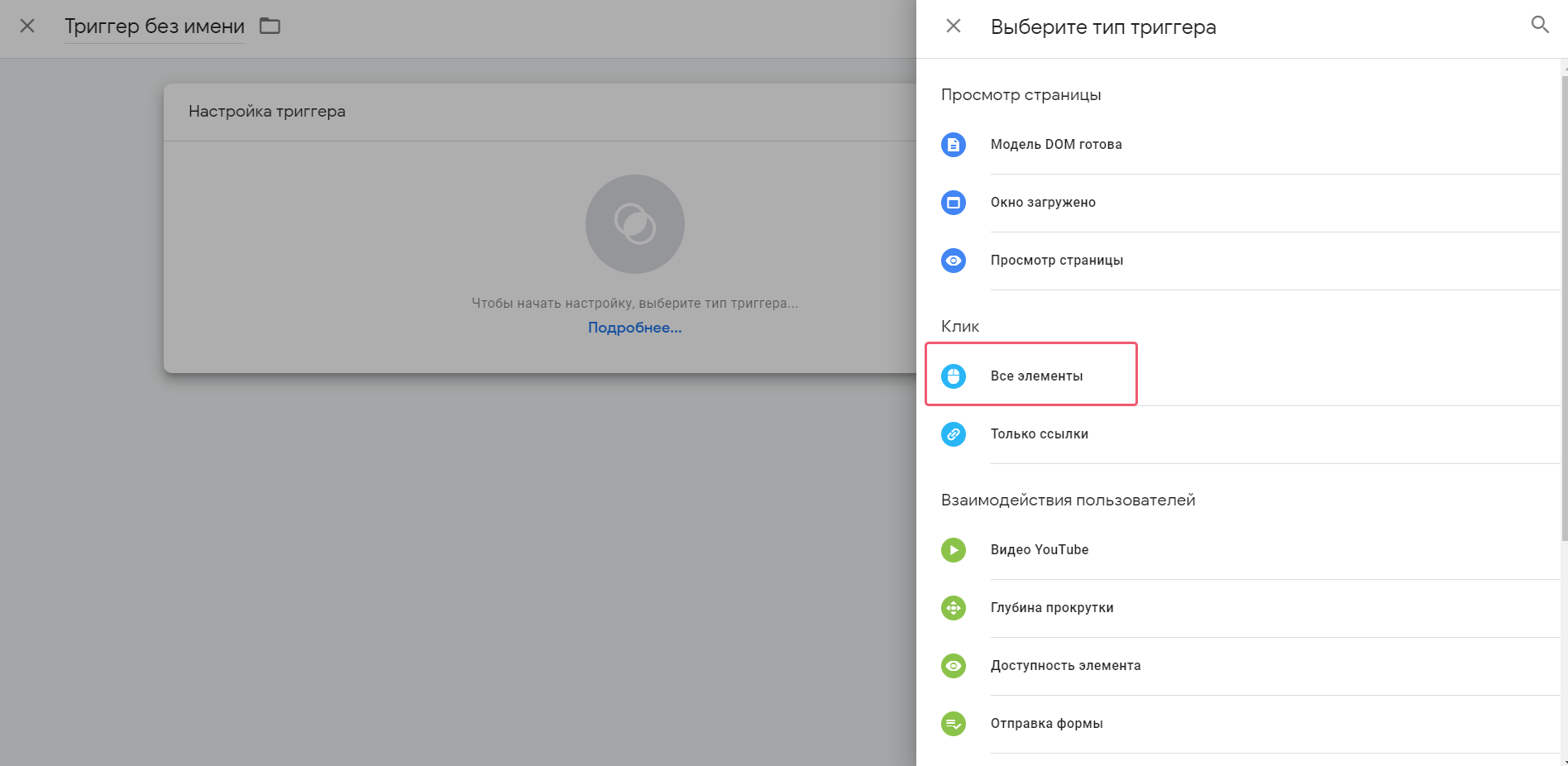Select 'Модель DOM готова' trigger type
This screenshot has width=1568, height=766.
(x=1056, y=145)
